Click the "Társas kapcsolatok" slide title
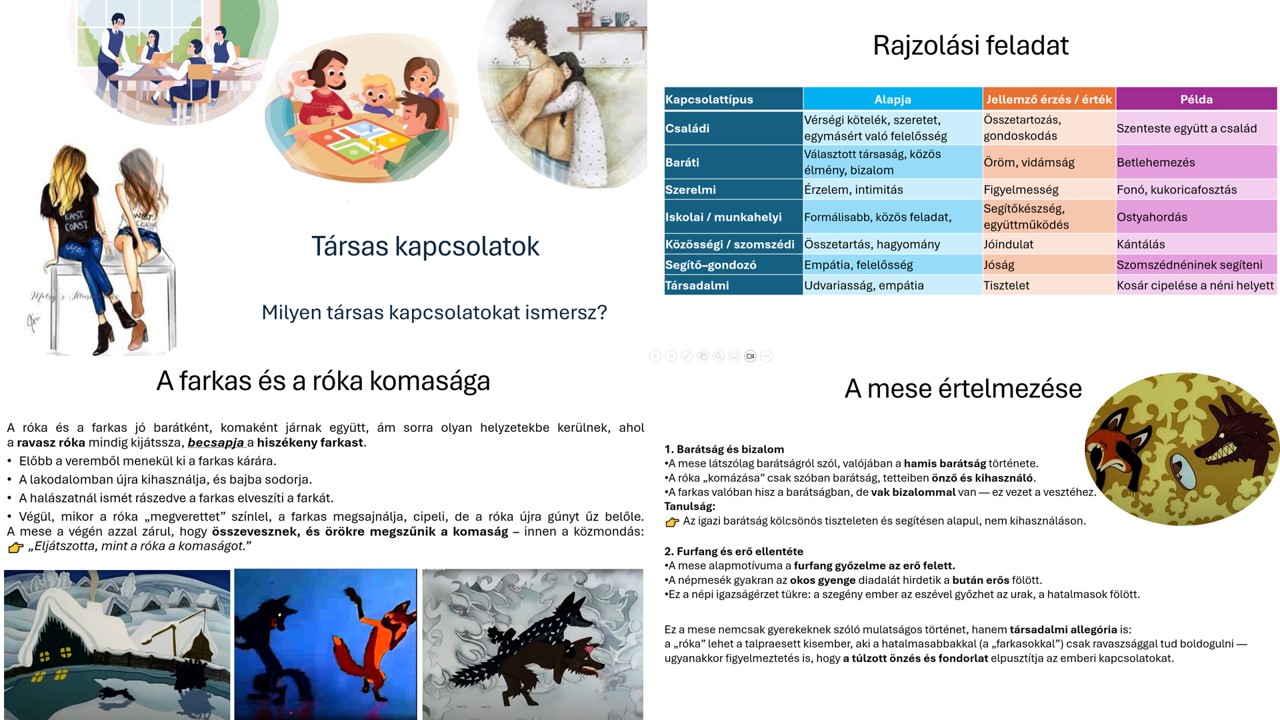Viewport: 1280px width, 720px height. point(425,246)
